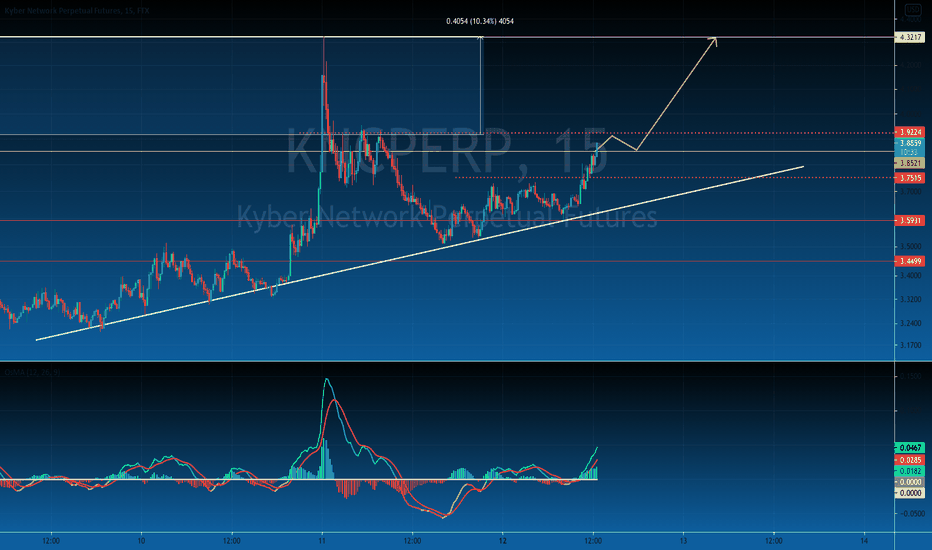
Task: Select the red 0.0285 signal value label
Action: tap(909, 460)
